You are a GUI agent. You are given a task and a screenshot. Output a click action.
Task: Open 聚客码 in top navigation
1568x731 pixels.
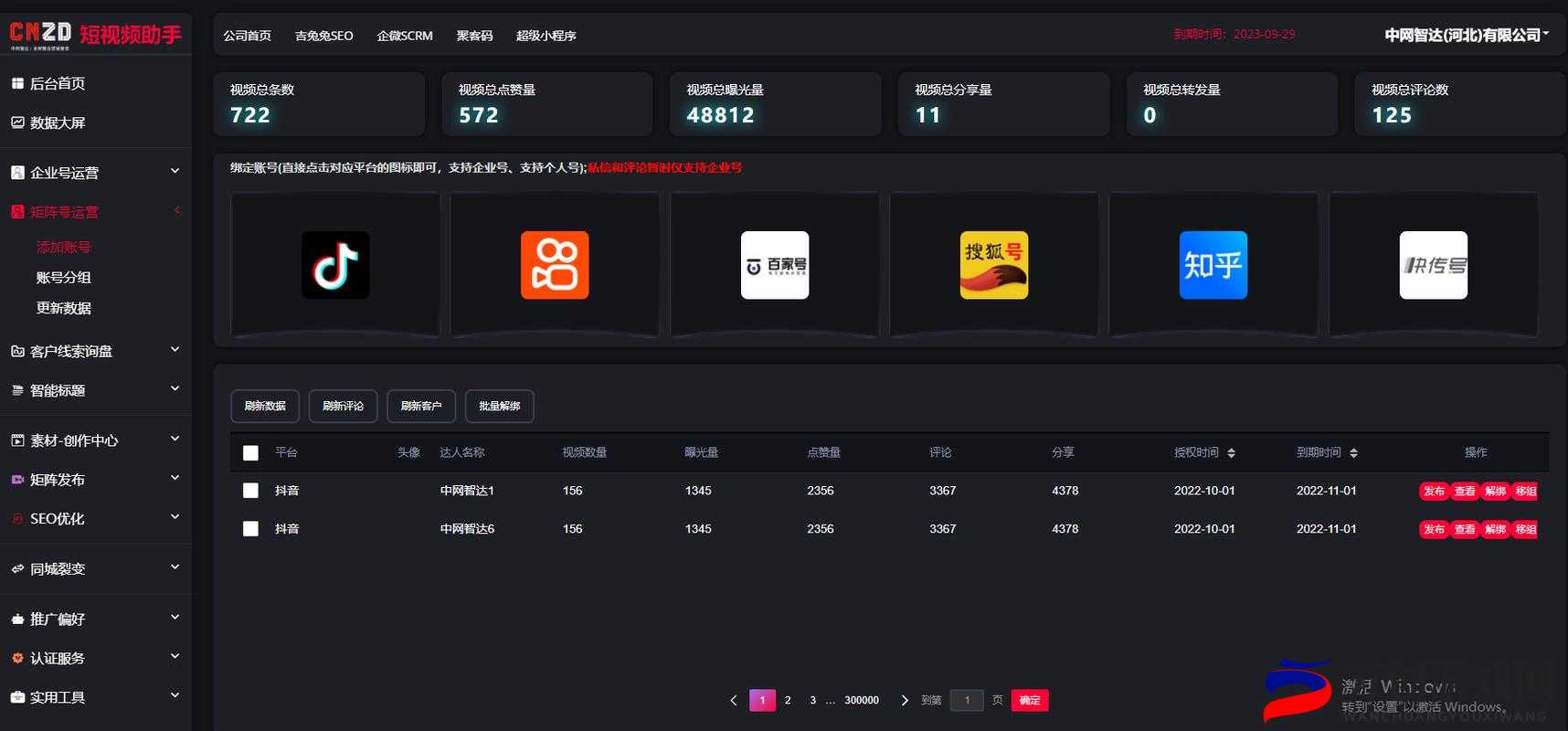pos(474,36)
